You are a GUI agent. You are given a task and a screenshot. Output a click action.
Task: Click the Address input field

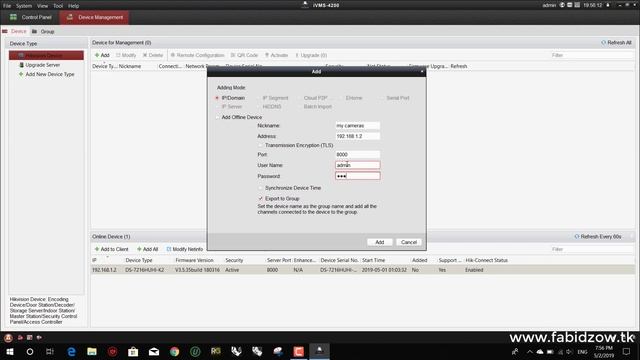pyautogui.click(x=358, y=136)
